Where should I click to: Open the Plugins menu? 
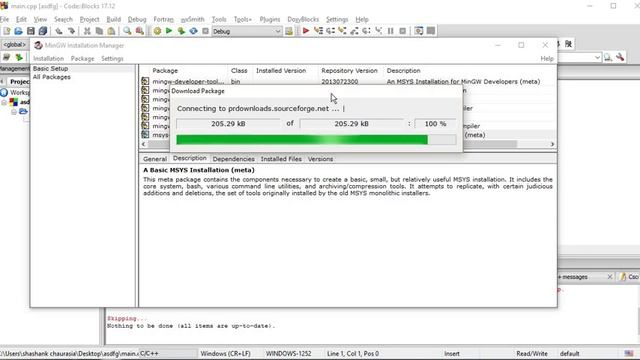point(270,19)
